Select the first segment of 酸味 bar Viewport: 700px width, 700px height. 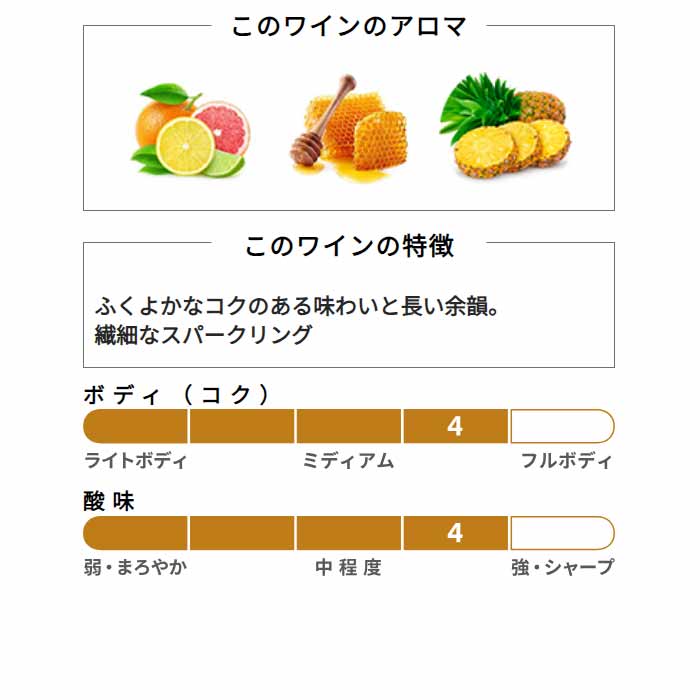point(135,533)
